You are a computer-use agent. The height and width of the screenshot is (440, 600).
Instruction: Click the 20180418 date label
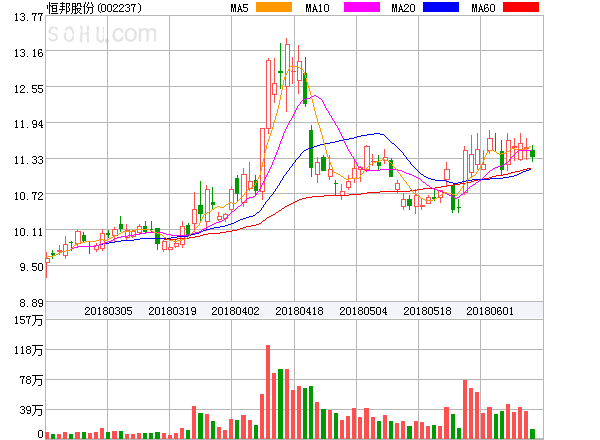pyautogui.click(x=299, y=311)
